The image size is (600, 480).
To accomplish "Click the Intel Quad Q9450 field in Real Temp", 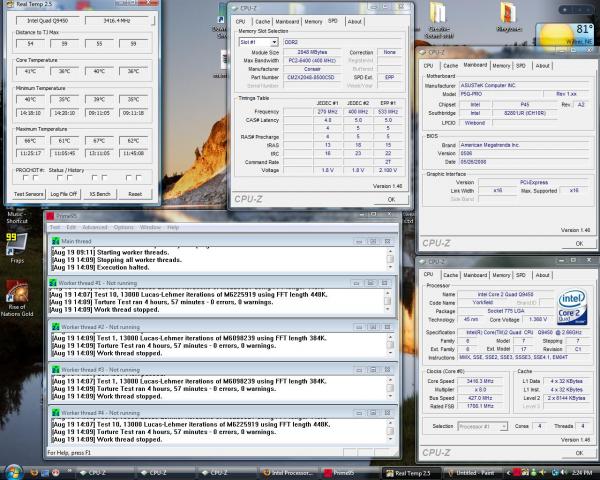I will click(48, 21).
